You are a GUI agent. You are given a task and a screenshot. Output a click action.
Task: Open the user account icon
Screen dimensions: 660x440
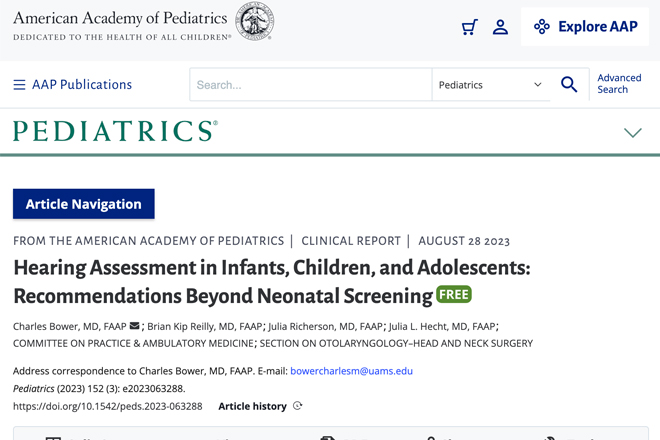coord(500,27)
